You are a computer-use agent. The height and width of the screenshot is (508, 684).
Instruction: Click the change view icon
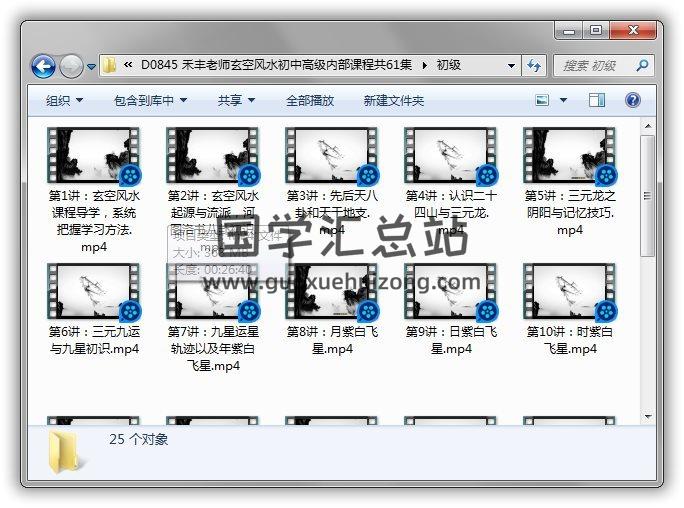542,101
